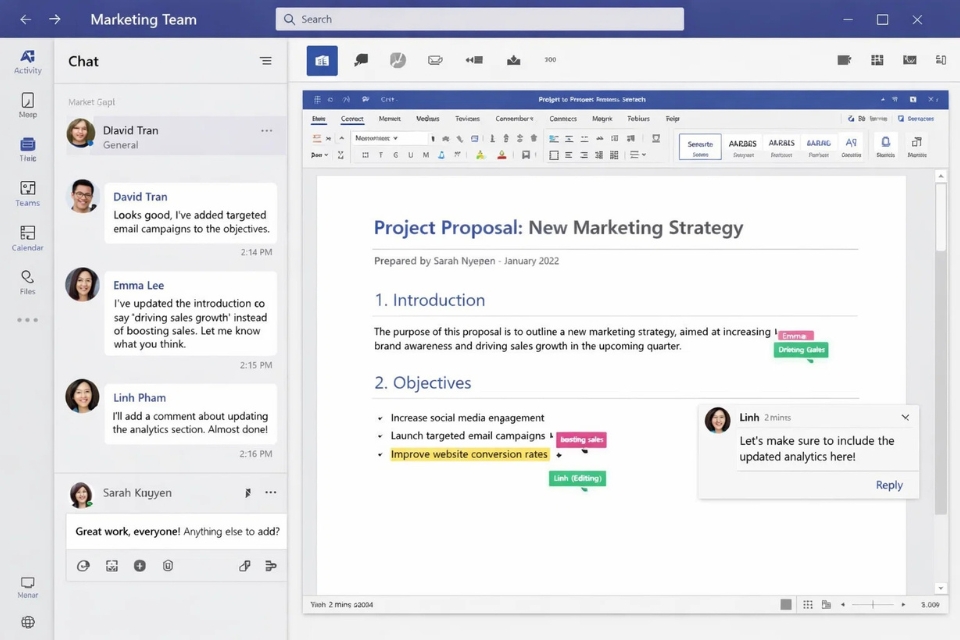Select the Teams icon in the left rail
Image resolution: width=960 pixels, height=640 pixels.
tap(27, 190)
